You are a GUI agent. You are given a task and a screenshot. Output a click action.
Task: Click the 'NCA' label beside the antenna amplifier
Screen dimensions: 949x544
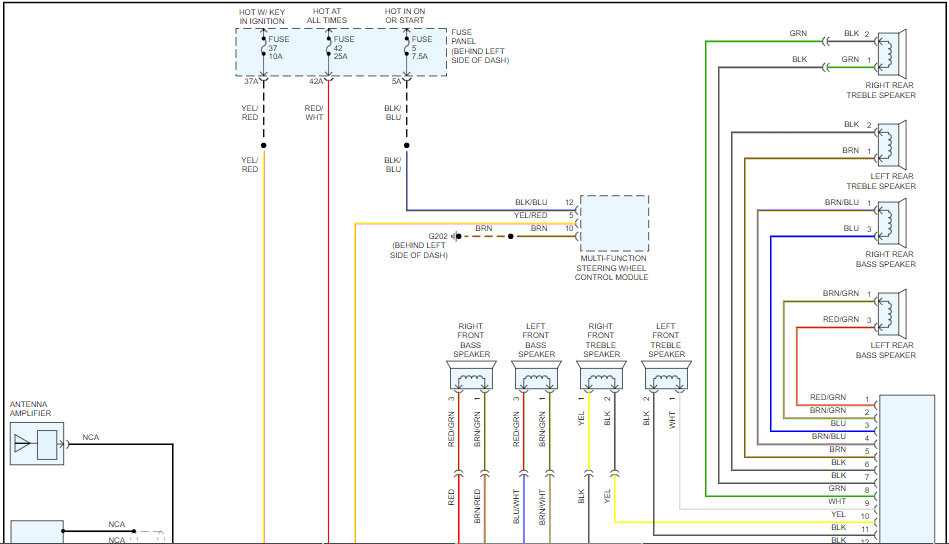click(91, 437)
